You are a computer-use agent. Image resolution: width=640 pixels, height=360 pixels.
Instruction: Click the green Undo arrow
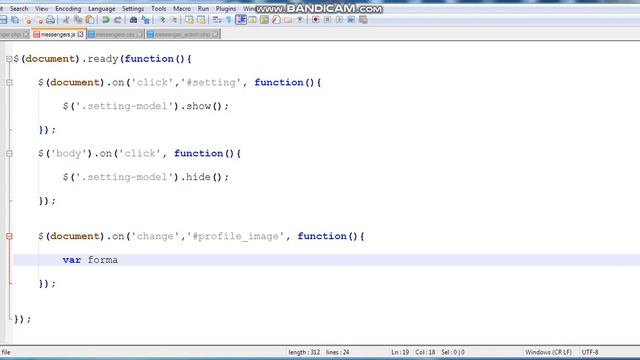pos(106,20)
